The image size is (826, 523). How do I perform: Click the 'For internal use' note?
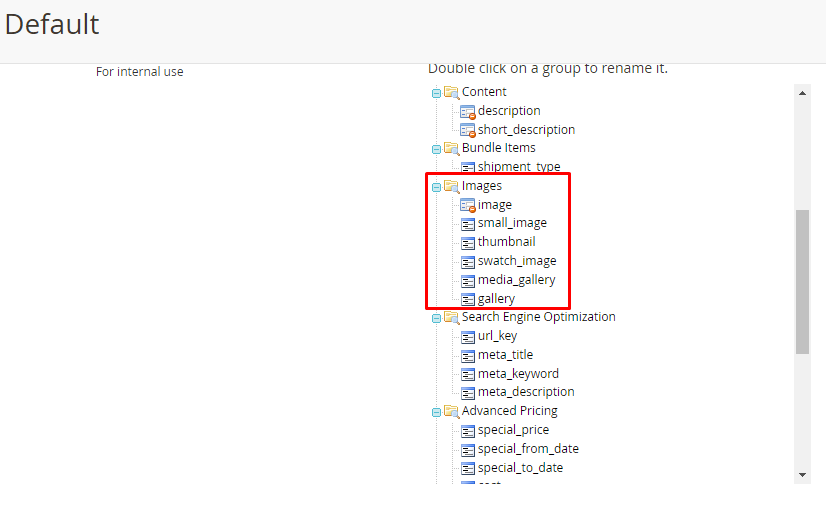pyautogui.click(x=140, y=72)
